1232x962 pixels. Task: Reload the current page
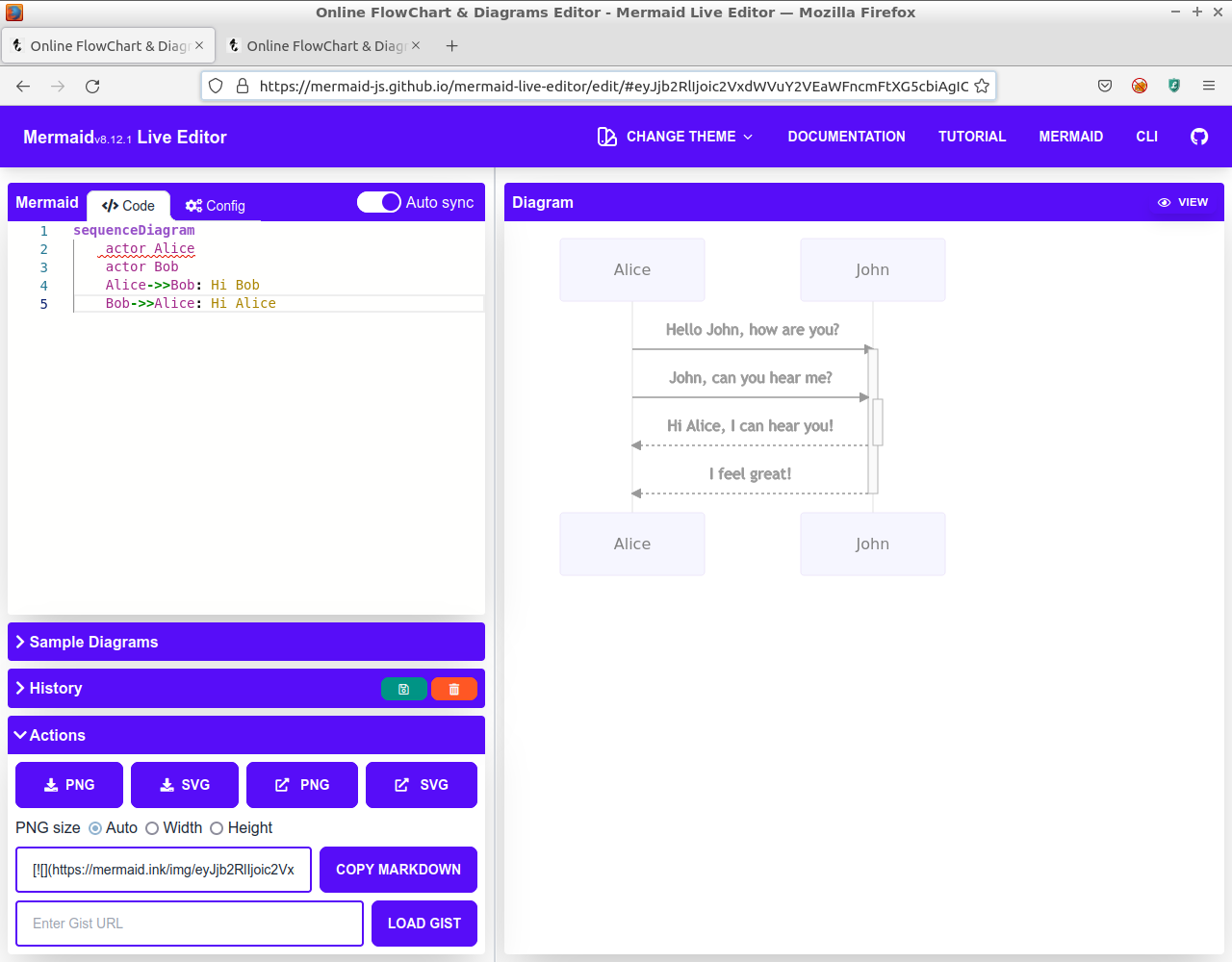tap(92, 86)
